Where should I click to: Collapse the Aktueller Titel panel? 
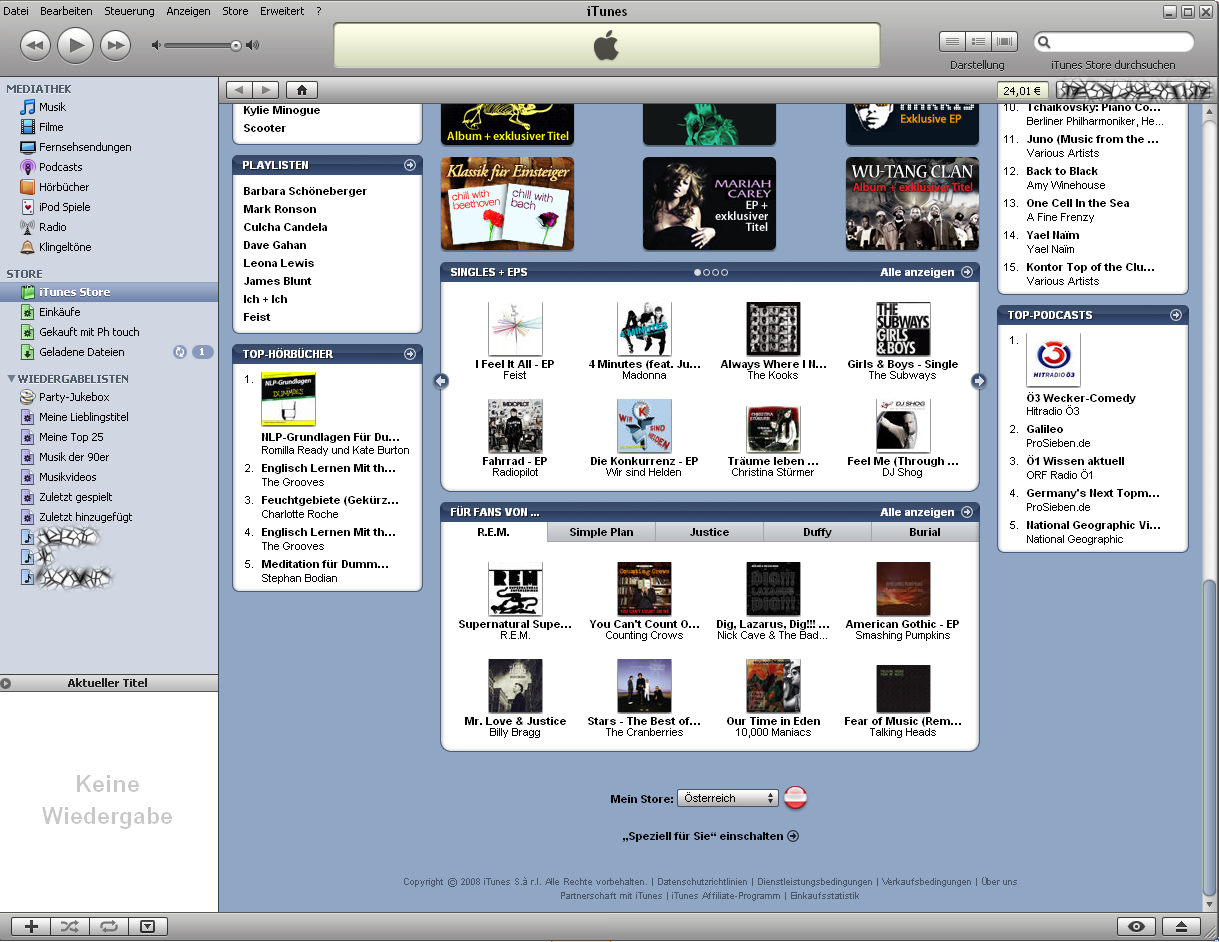tap(6, 683)
